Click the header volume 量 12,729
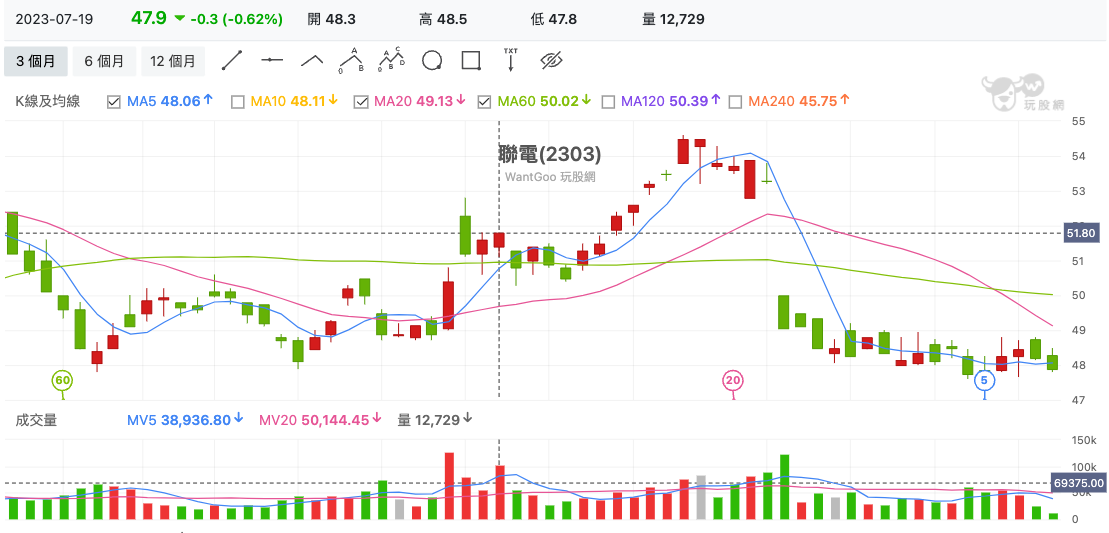The width and height of the screenshot is (1109, 533). point(673,19)
